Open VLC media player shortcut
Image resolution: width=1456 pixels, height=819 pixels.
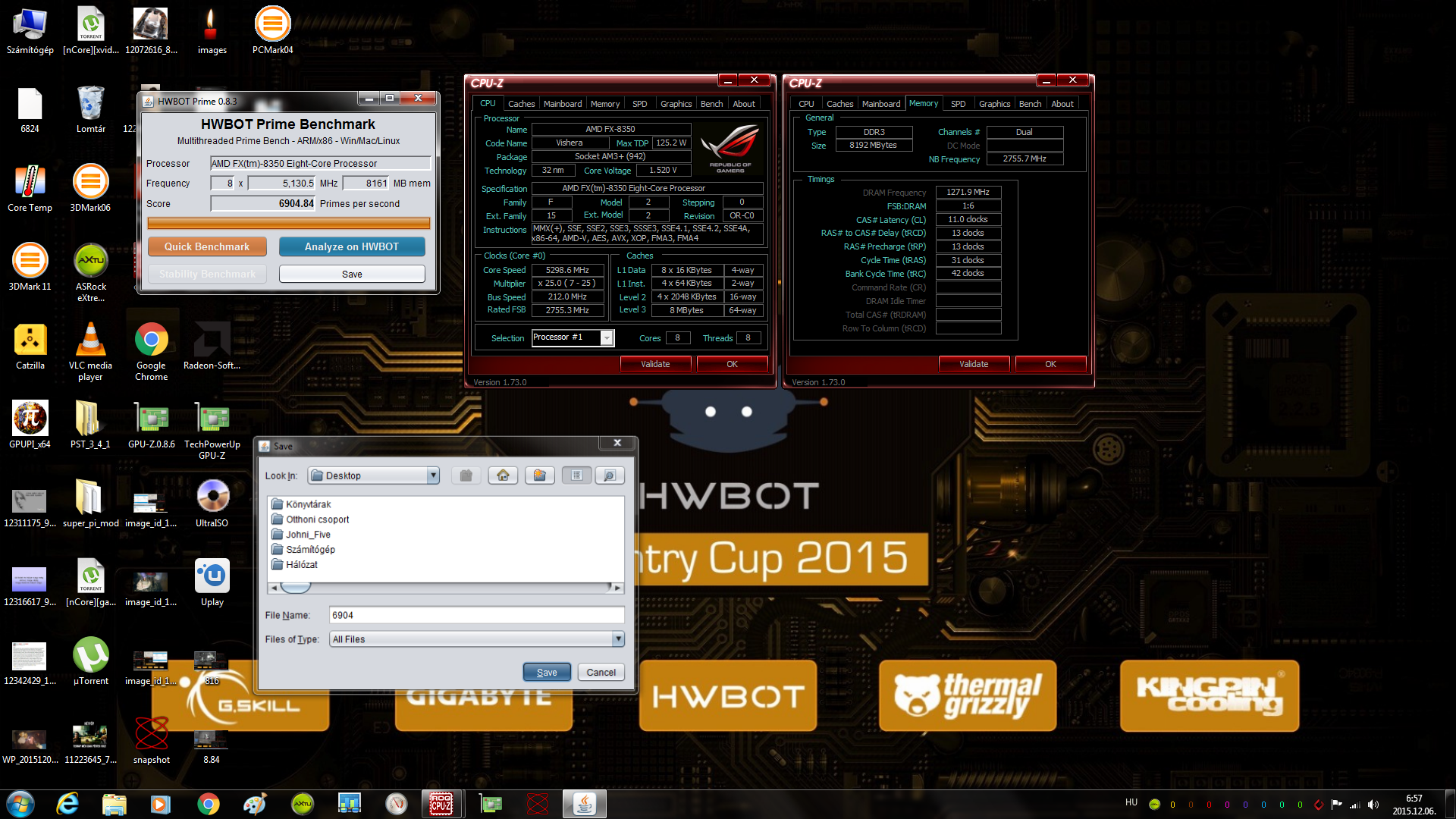[x=90, y=350]
